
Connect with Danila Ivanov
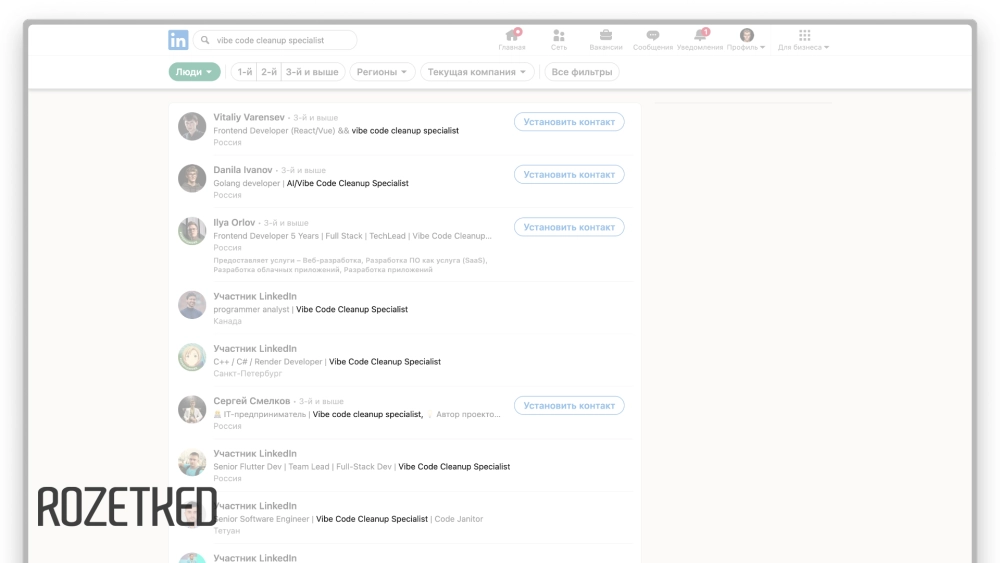point(569,175)
